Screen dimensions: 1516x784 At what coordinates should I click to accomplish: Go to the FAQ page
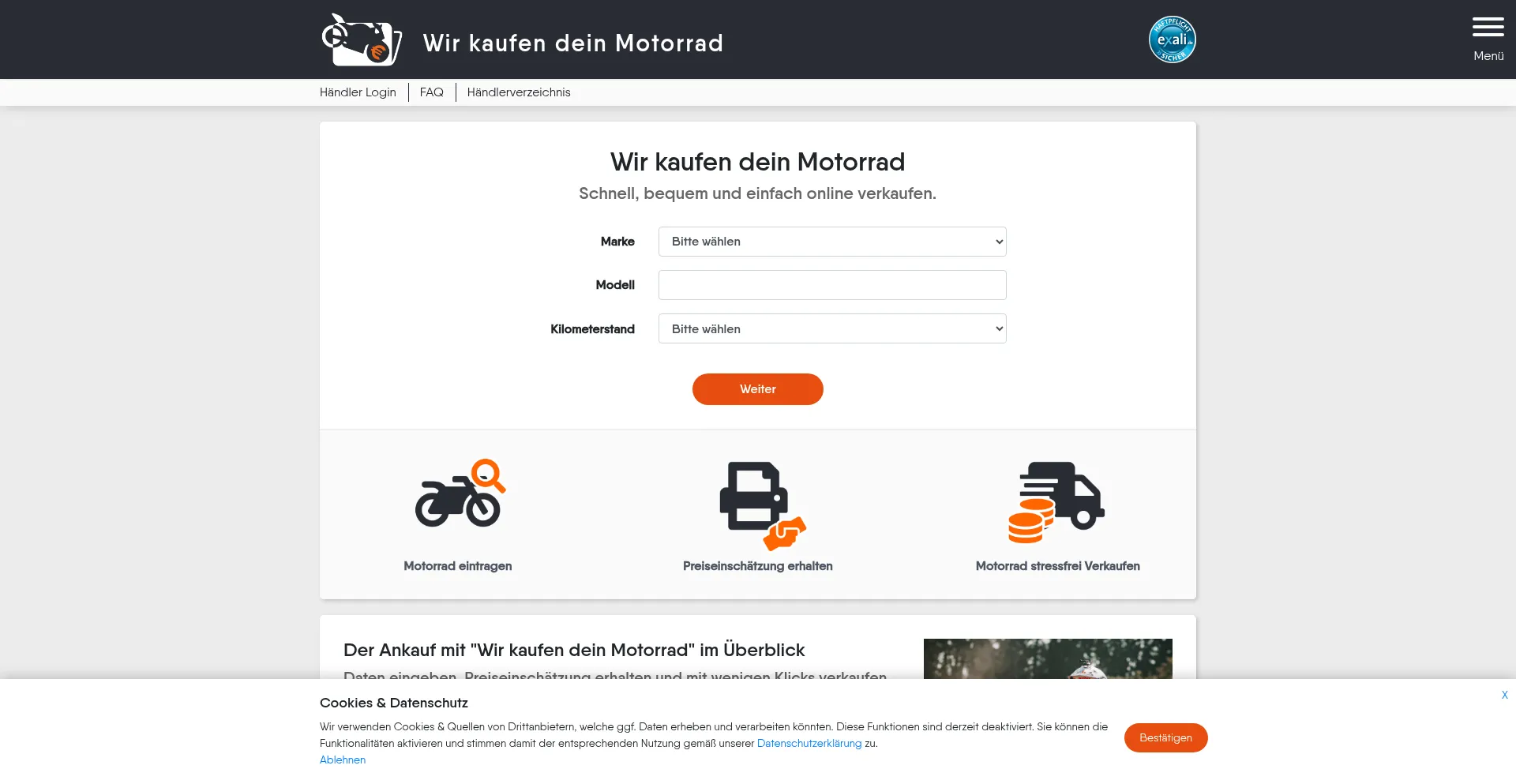point(432,92)
